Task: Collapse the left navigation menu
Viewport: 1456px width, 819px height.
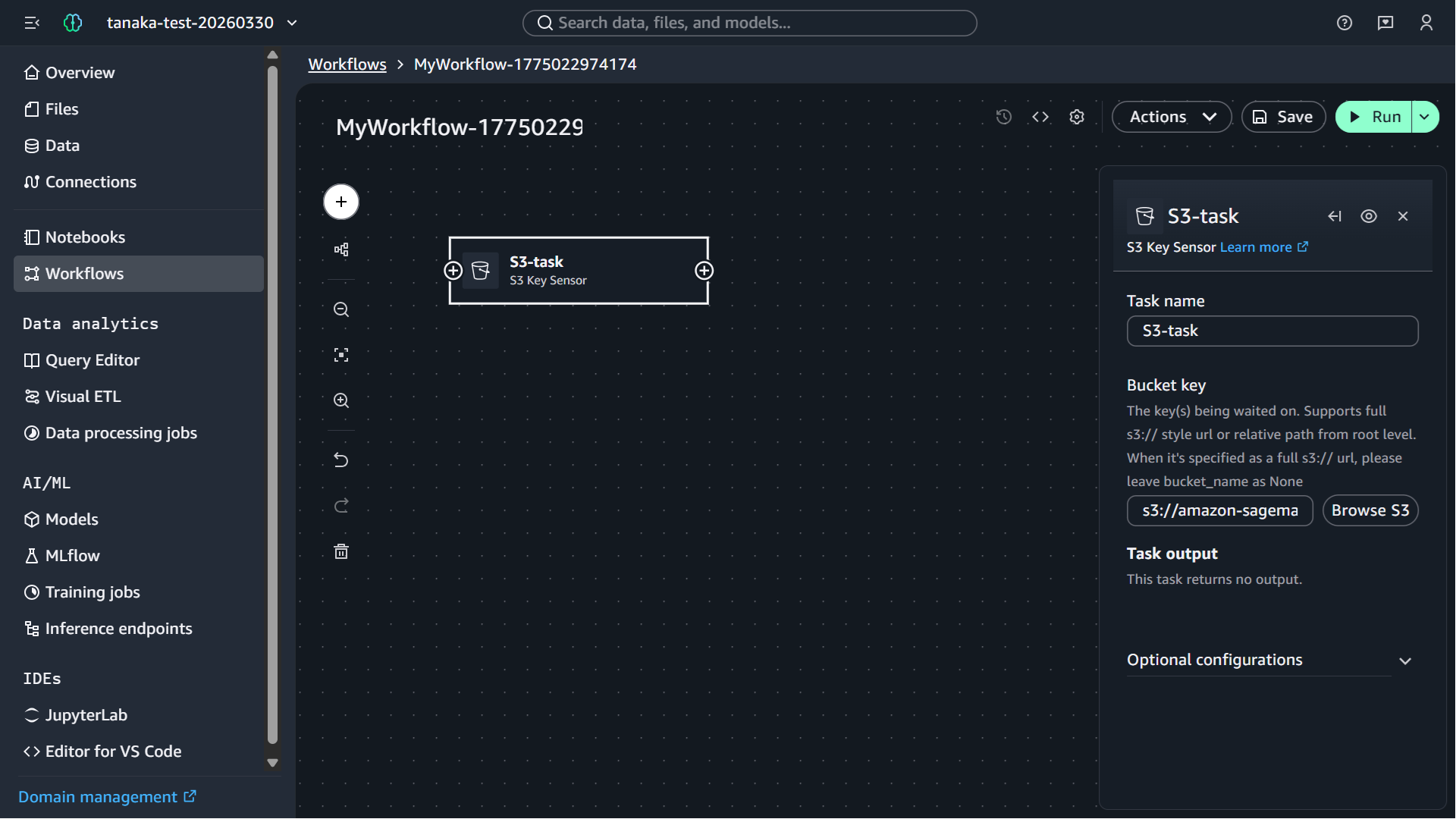Action: pyautogui.click(x=32, y=23)
